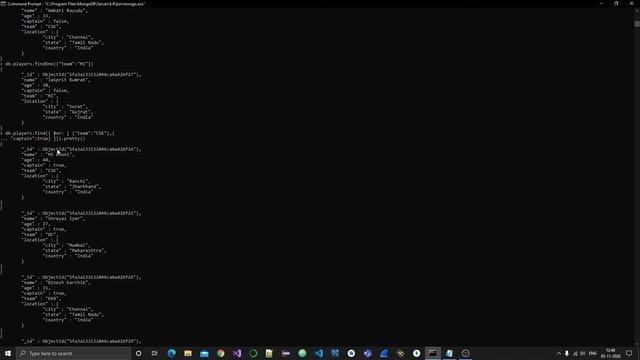Click the green ring icon on taskbar
Viewport: 640px width, 360px height.
pyautogui.click(x=253, y=353)
